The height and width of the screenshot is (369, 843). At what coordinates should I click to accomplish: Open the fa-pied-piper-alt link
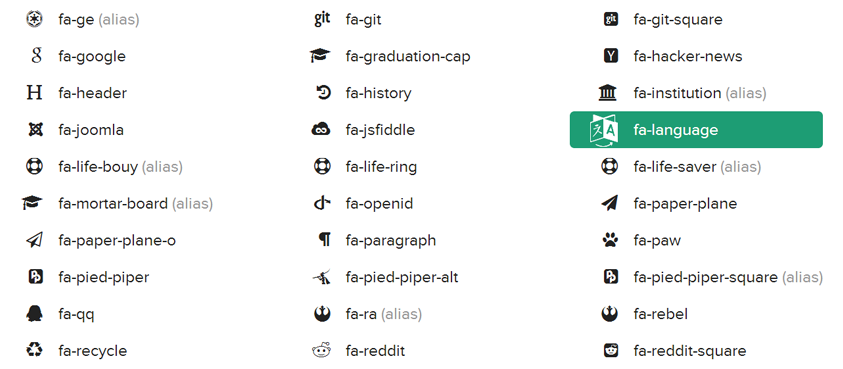(402, 277)
